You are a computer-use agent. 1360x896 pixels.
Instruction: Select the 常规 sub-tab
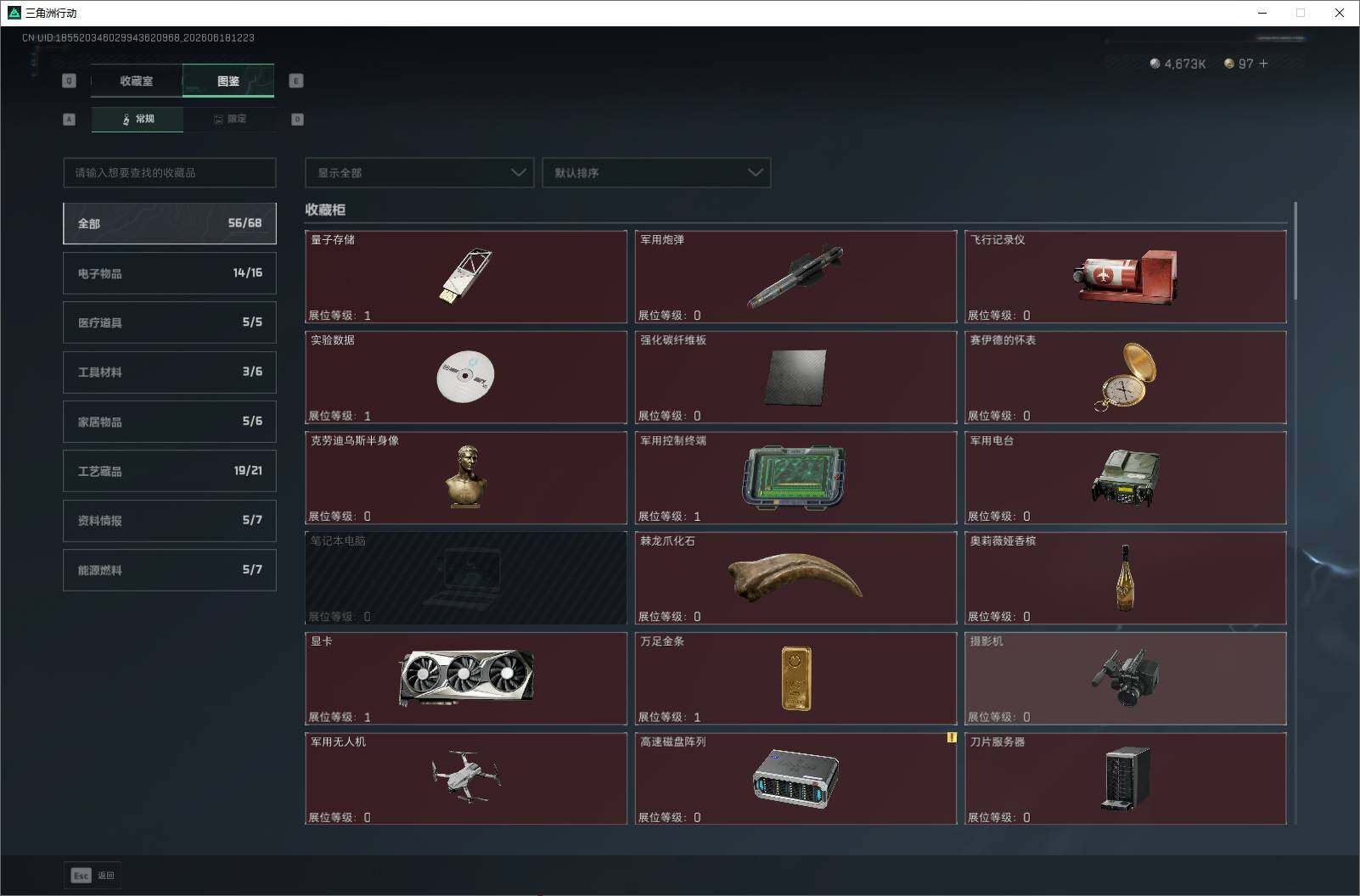click(x=138, y=119)
